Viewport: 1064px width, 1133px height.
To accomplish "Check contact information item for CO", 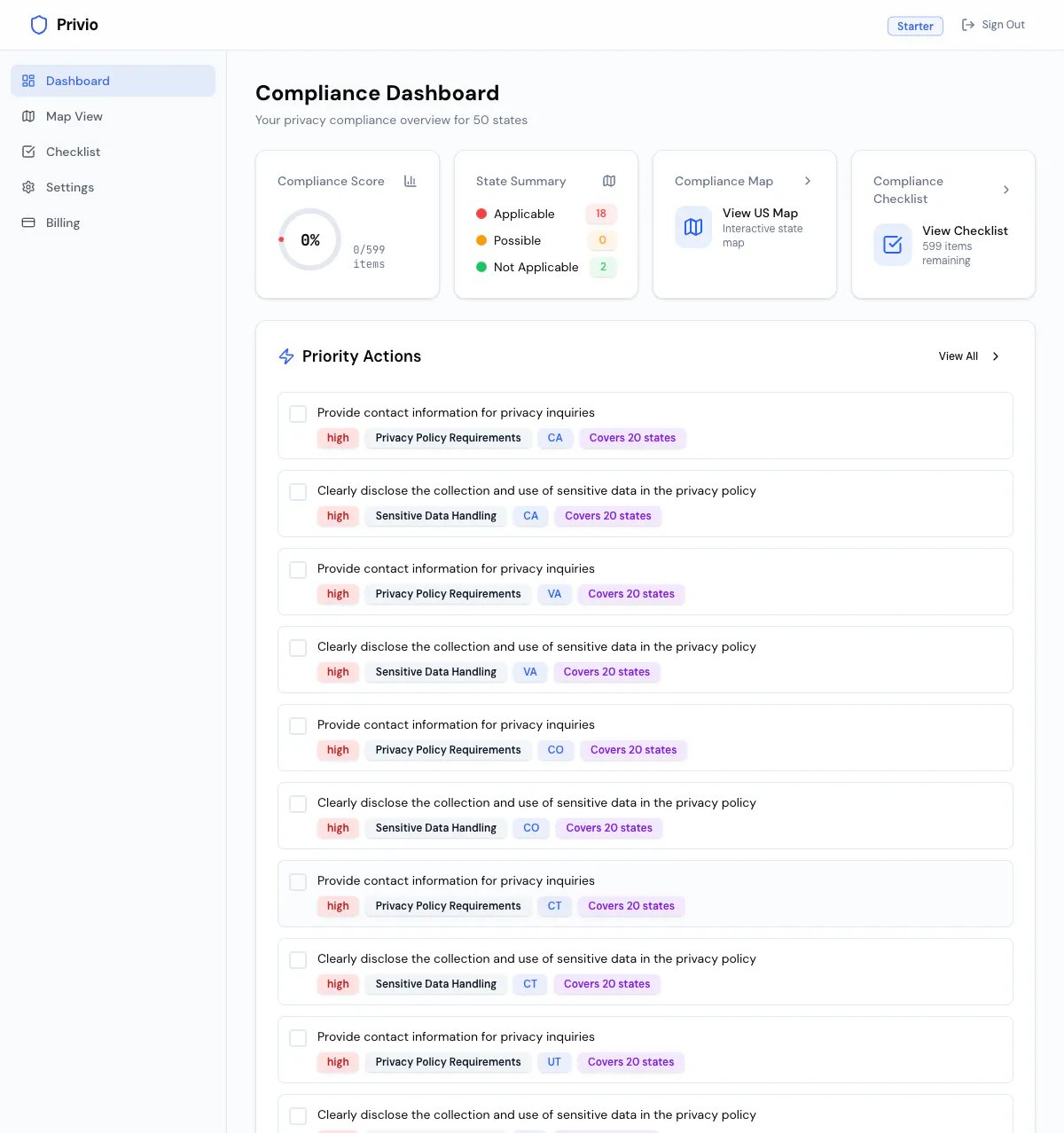I will (x=298, y=726).
